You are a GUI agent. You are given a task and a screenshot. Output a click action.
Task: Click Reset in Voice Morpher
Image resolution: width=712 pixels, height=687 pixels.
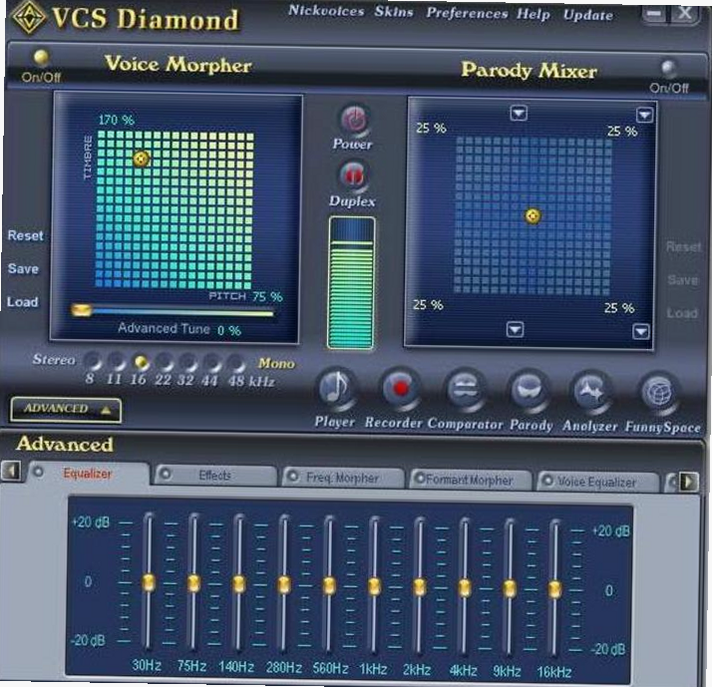(25, 236)
